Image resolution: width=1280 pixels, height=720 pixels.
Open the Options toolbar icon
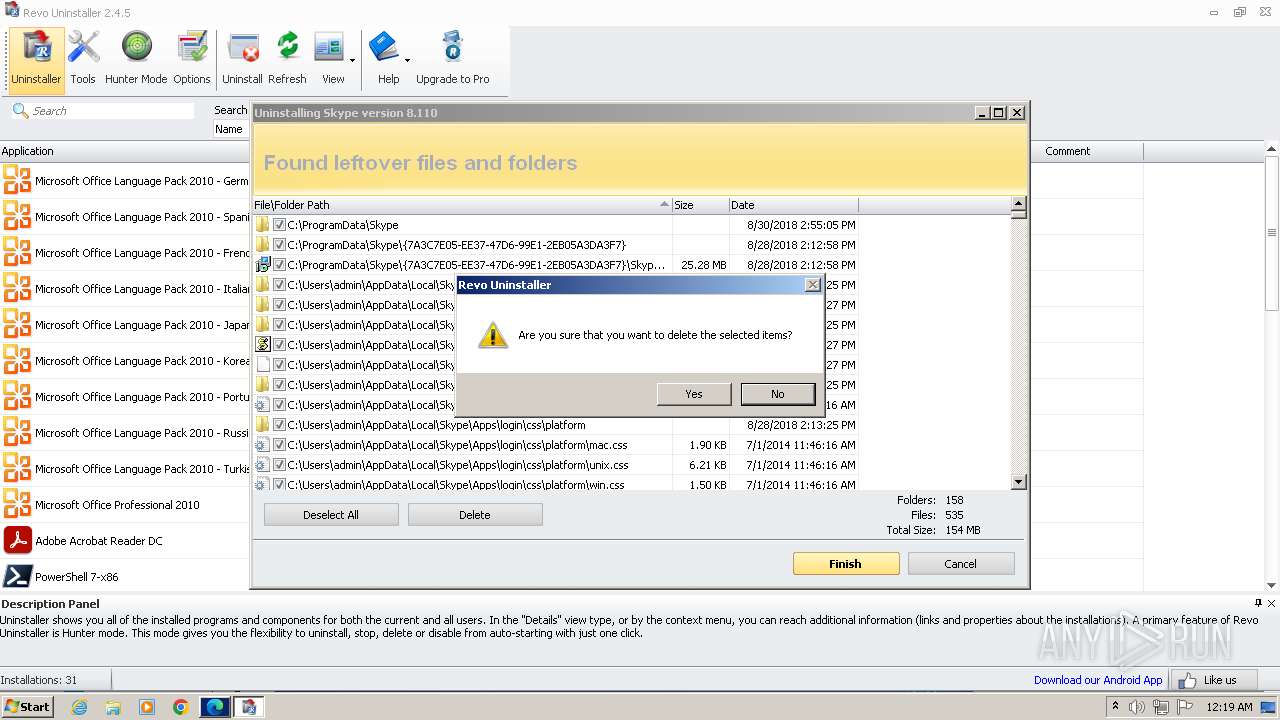[x=191, y=58]
